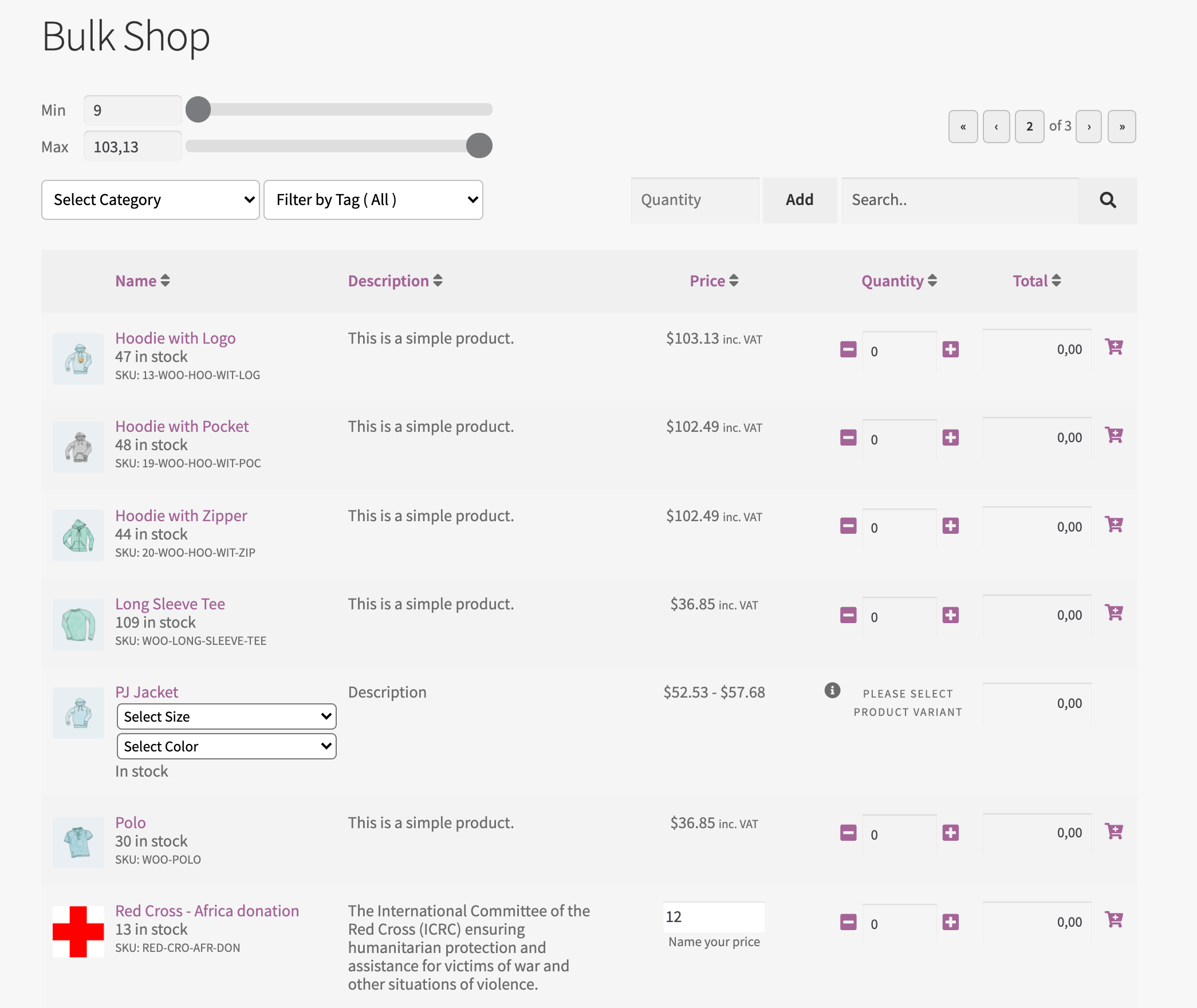Click the Price column sort icon
The height and width of the screenshot is (1008, 1197).
tap(735, 281)
